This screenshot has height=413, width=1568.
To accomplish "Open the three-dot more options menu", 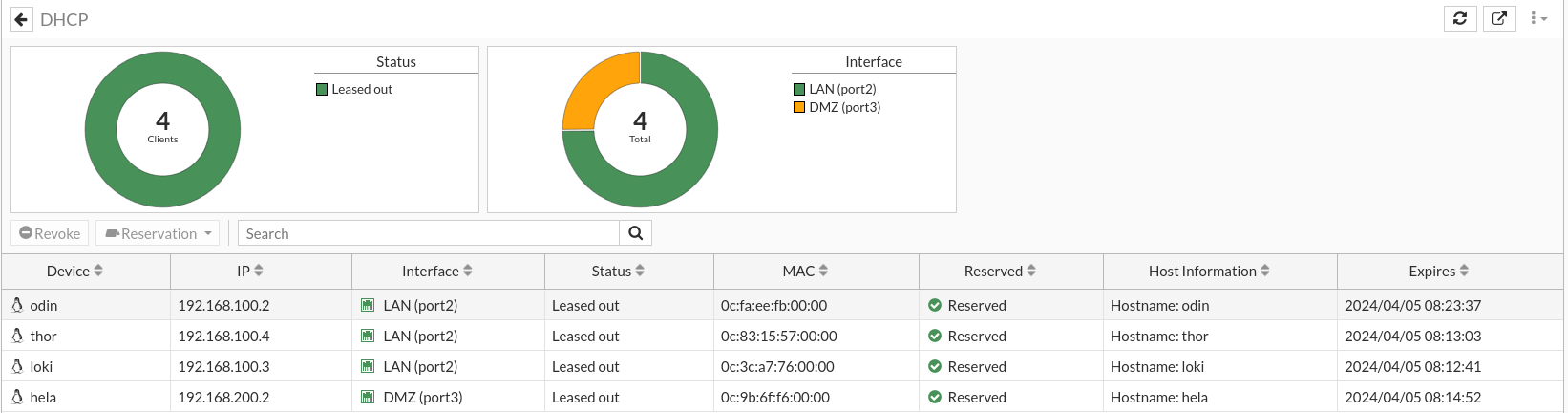I will 1538,18.
